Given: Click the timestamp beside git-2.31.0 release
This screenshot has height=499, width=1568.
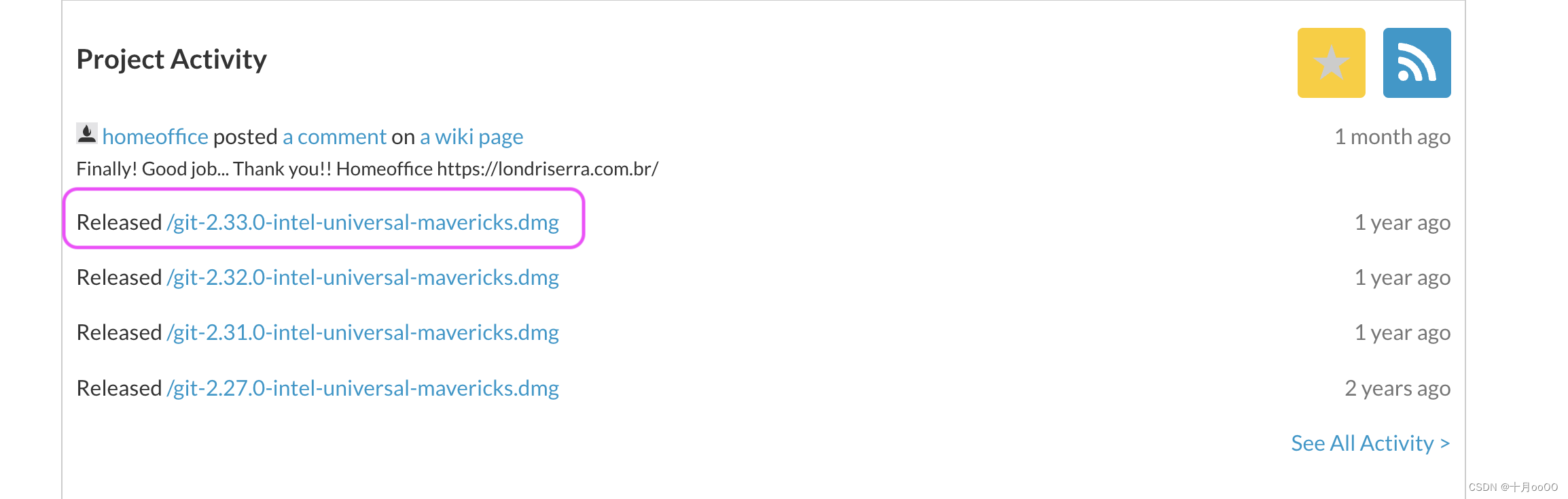Looking at the screenshot, I should [x=1402, y=333].
